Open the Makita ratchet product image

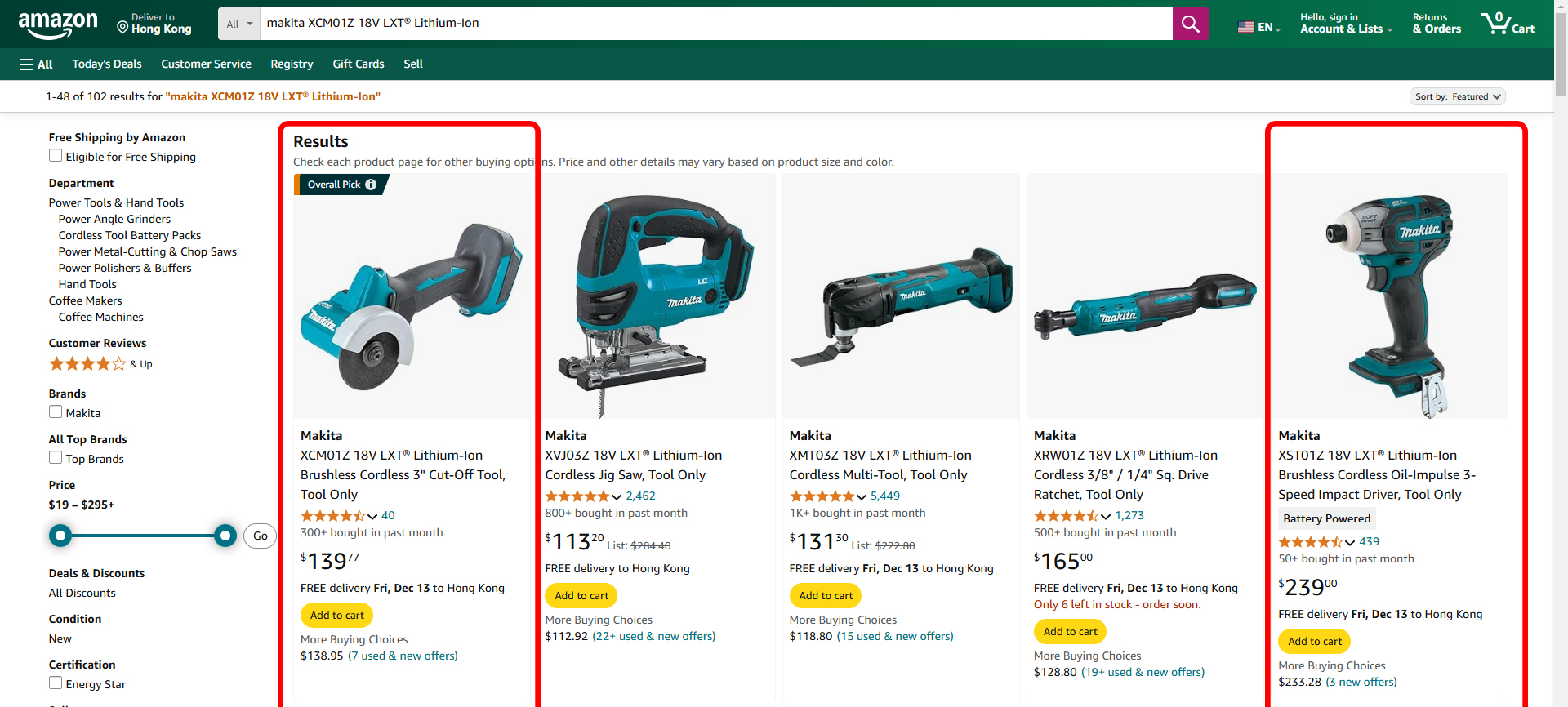(1145, 296)
